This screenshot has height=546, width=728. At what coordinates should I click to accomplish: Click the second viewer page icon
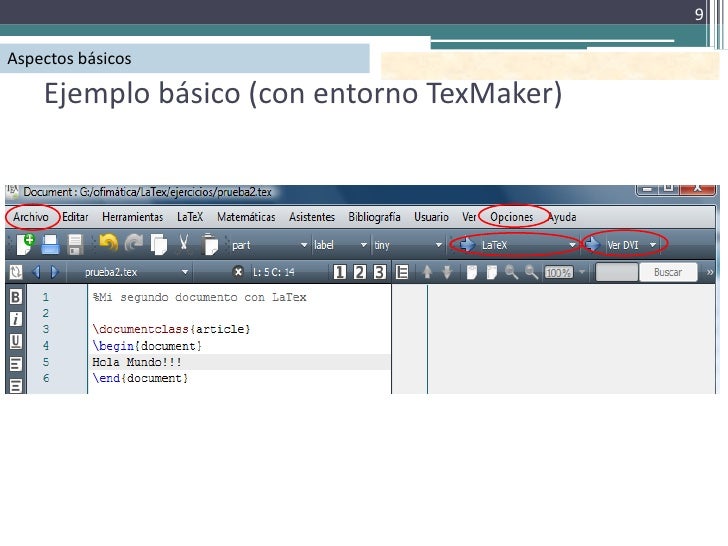(491, 272)
